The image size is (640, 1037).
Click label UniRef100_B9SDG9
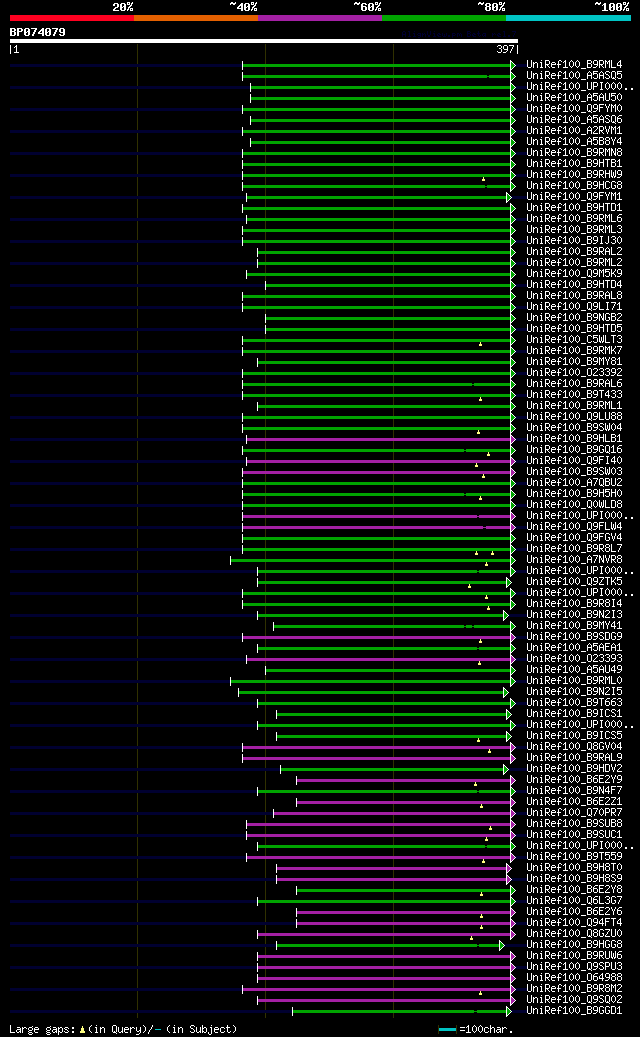[575, 636]
